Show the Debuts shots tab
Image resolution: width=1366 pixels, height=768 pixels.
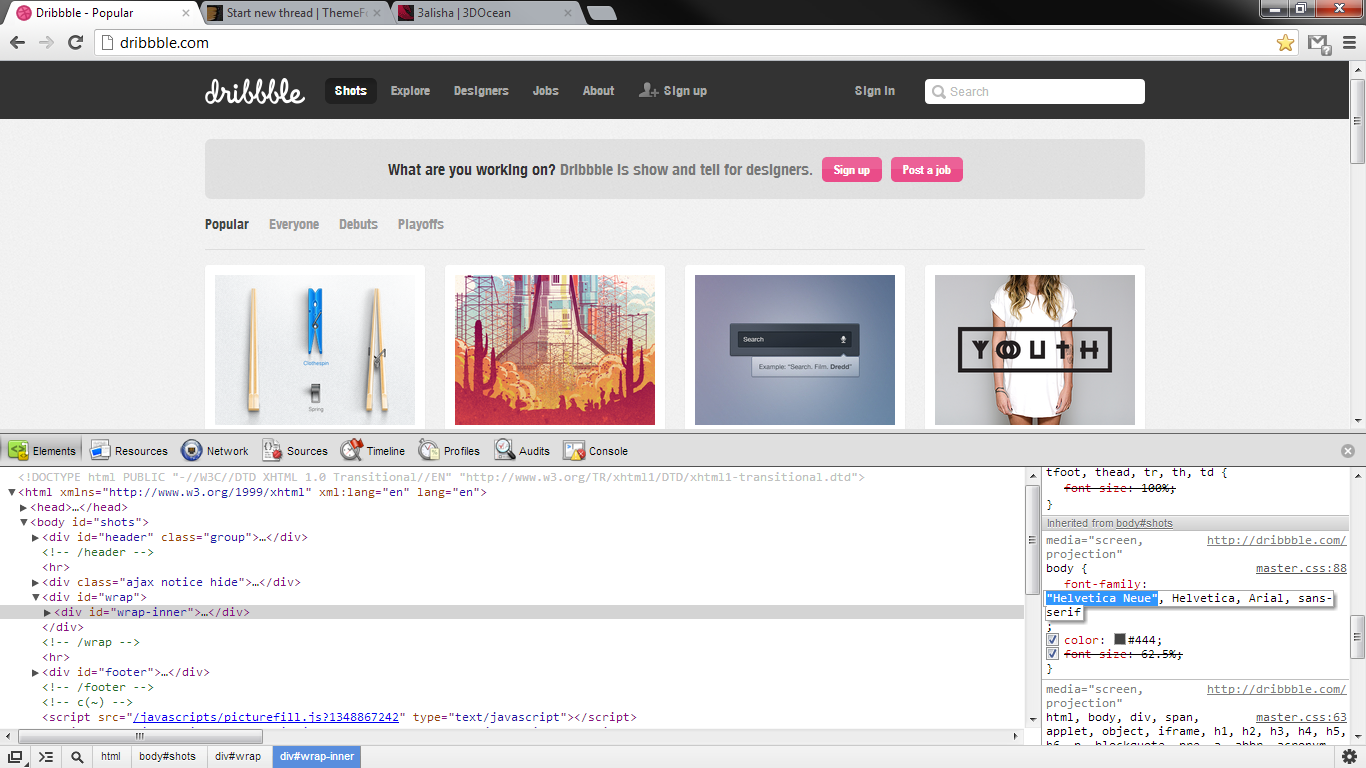click(358, 224)
